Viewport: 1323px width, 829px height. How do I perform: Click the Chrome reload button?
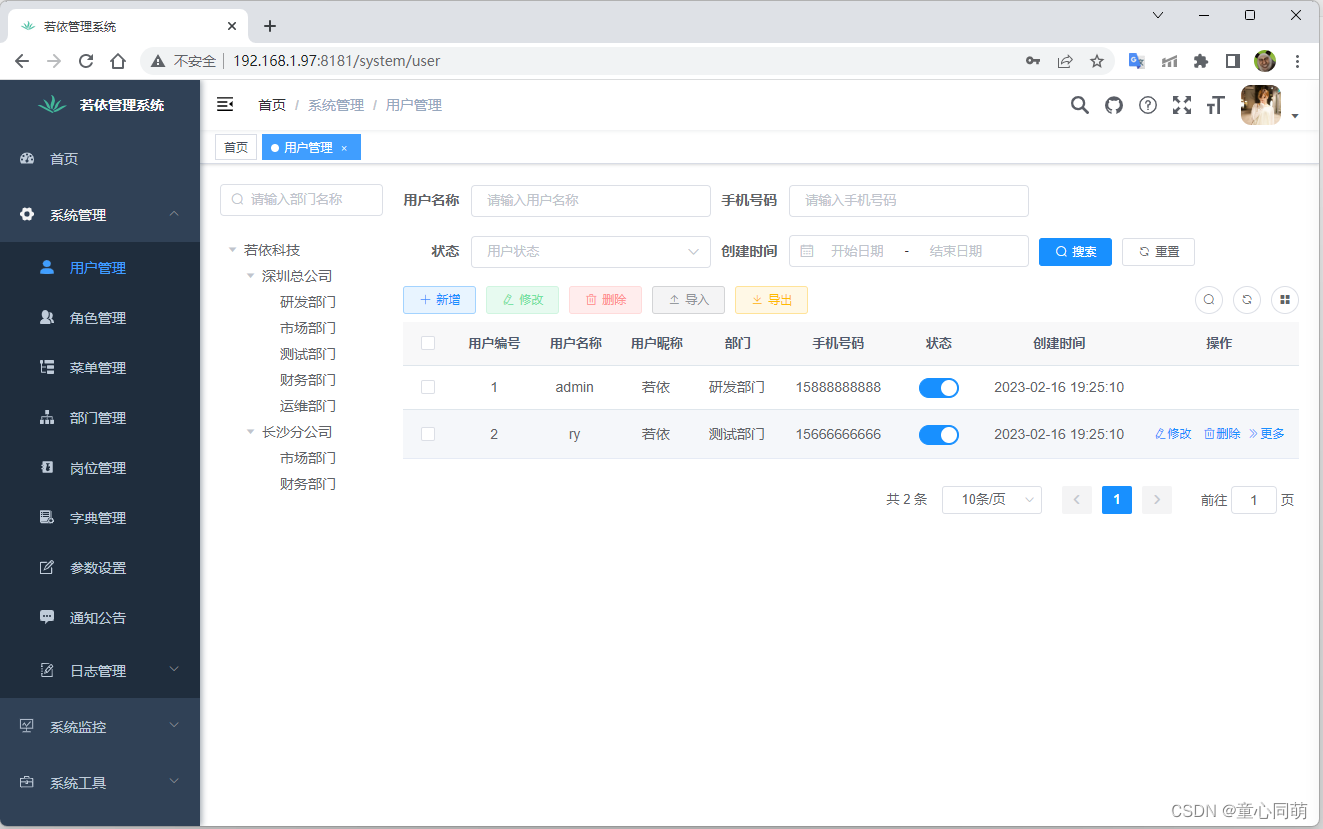click(86, 61)
